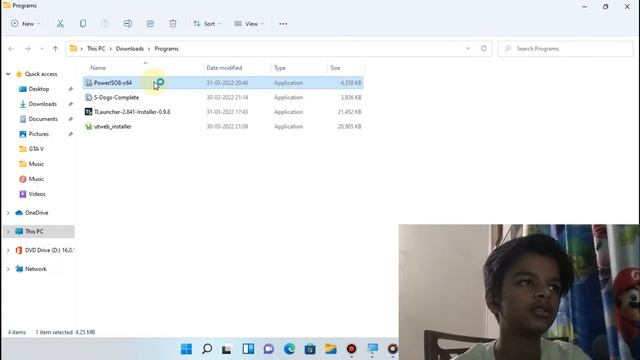Open Videos in the sidebar

coord(37,194)
